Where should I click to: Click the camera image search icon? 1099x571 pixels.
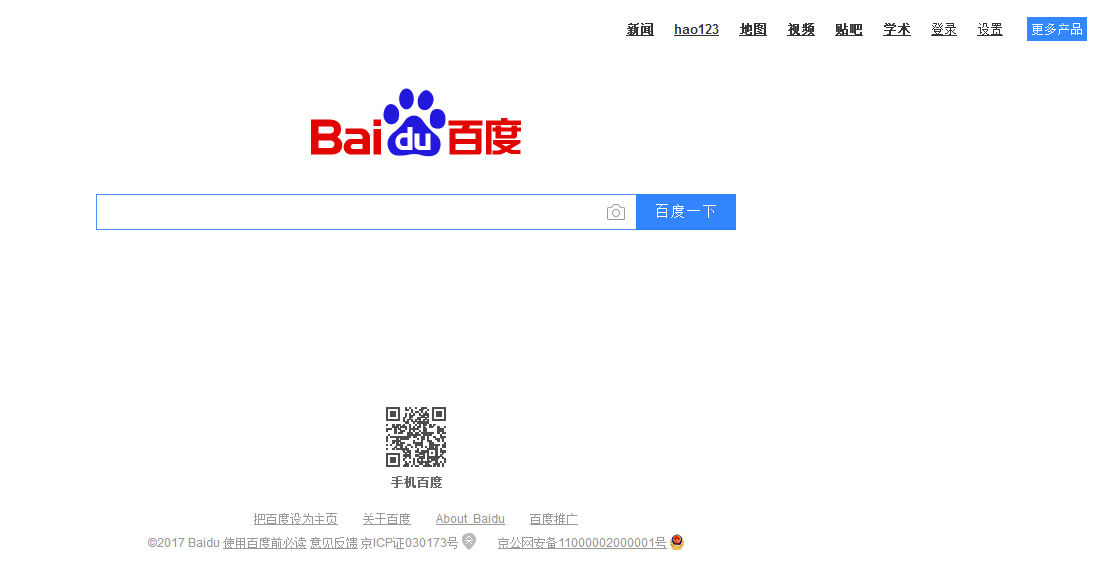point(616,212)
